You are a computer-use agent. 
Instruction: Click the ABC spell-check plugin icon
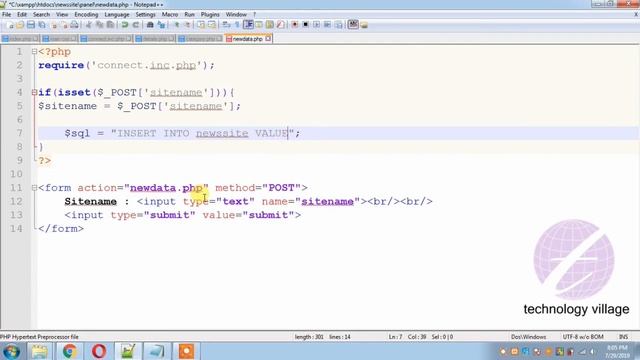tap(353, 24)
